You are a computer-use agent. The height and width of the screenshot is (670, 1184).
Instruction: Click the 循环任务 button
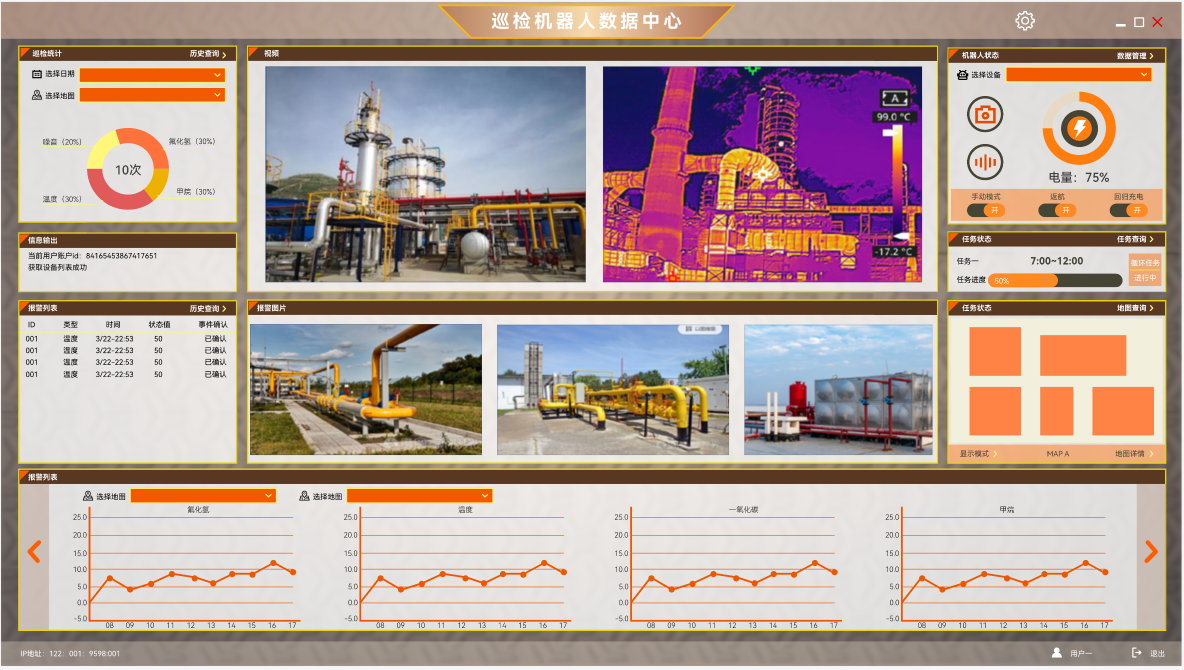1144,262
